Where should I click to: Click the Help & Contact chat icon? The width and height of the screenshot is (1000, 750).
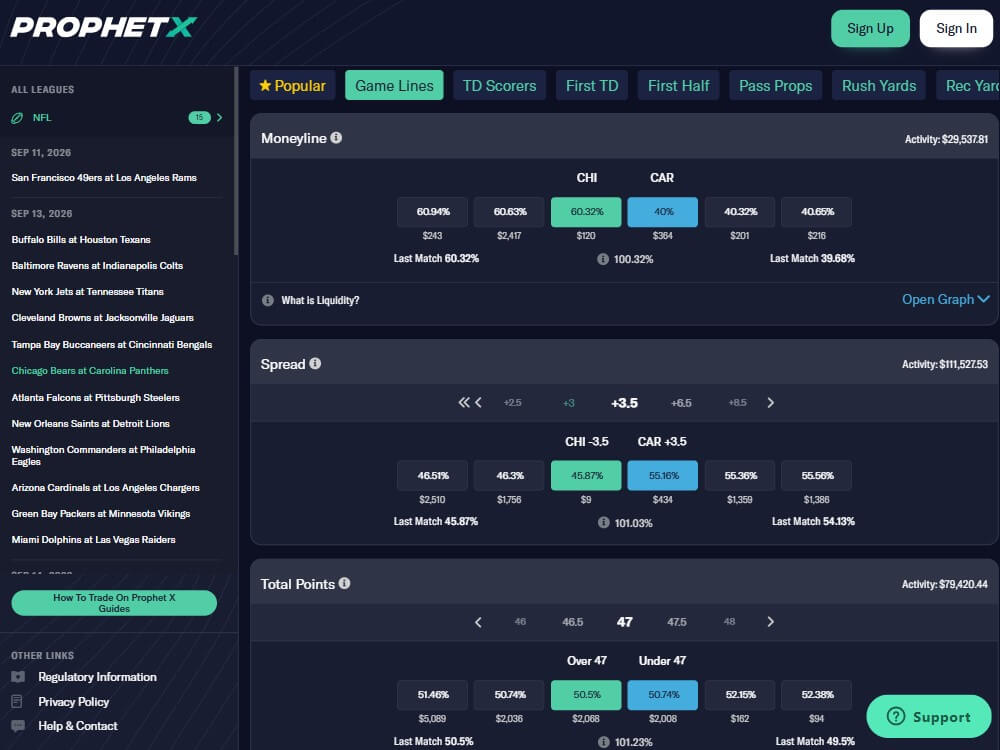point(18,726)
